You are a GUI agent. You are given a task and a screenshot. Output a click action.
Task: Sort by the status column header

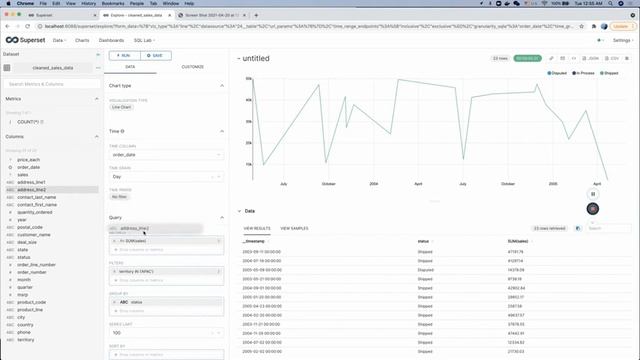pyautogui.click(x=423, y=241)
